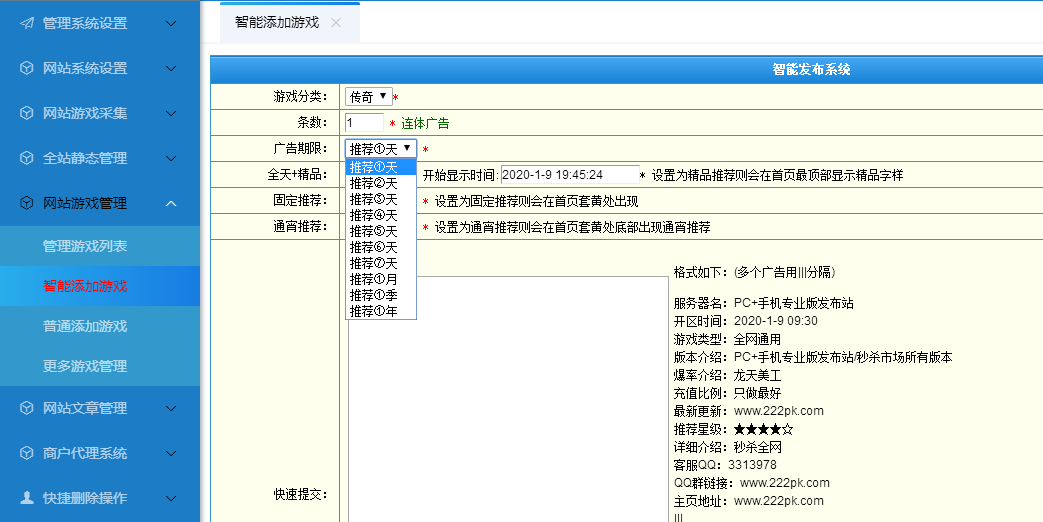Expand the 网站文章管理 chevron
1043x522 pixels.
pos(171,408)
